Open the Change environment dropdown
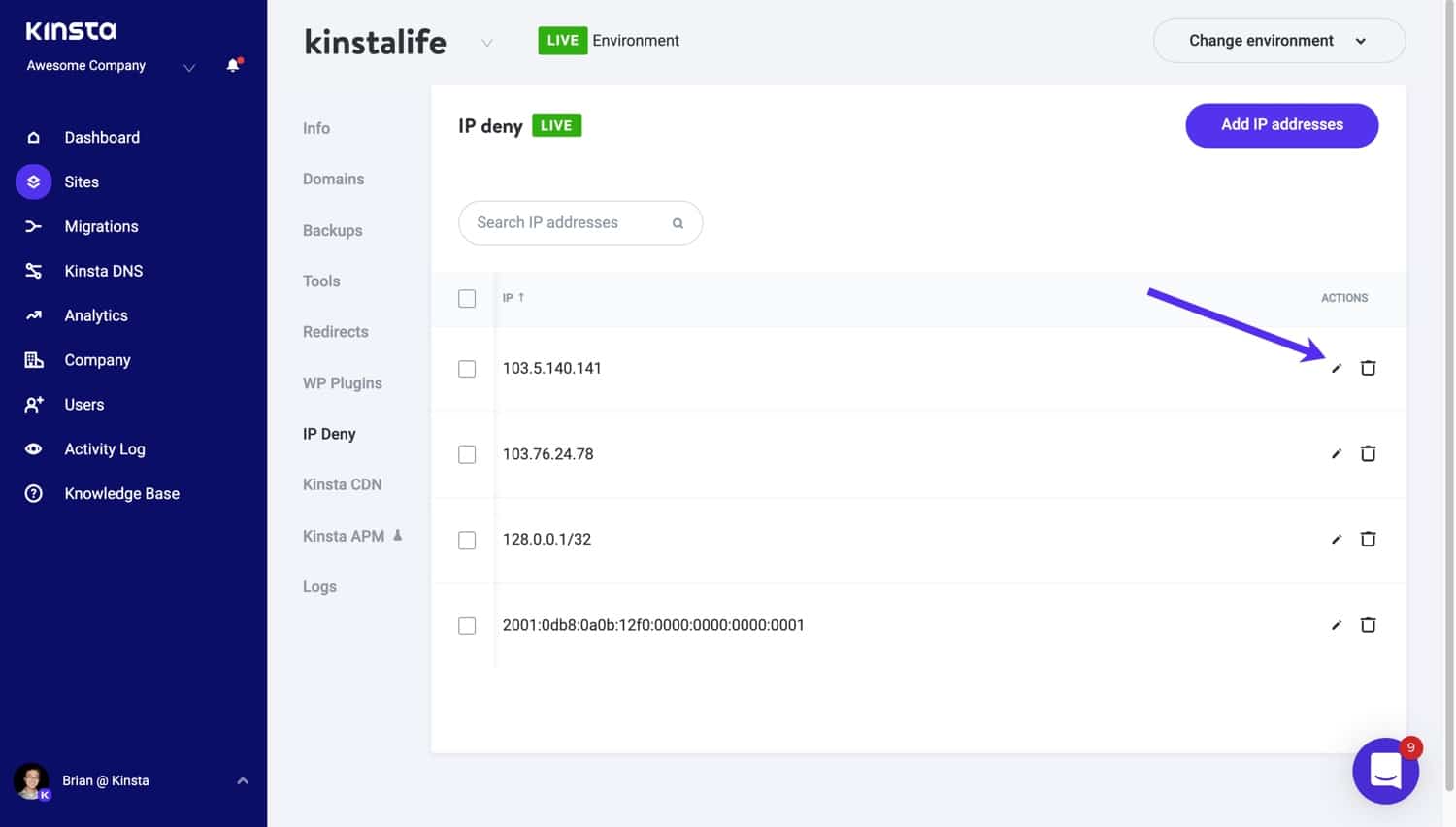Image resolution: width=1456 pixels, height=827 pixels. 1278,41
